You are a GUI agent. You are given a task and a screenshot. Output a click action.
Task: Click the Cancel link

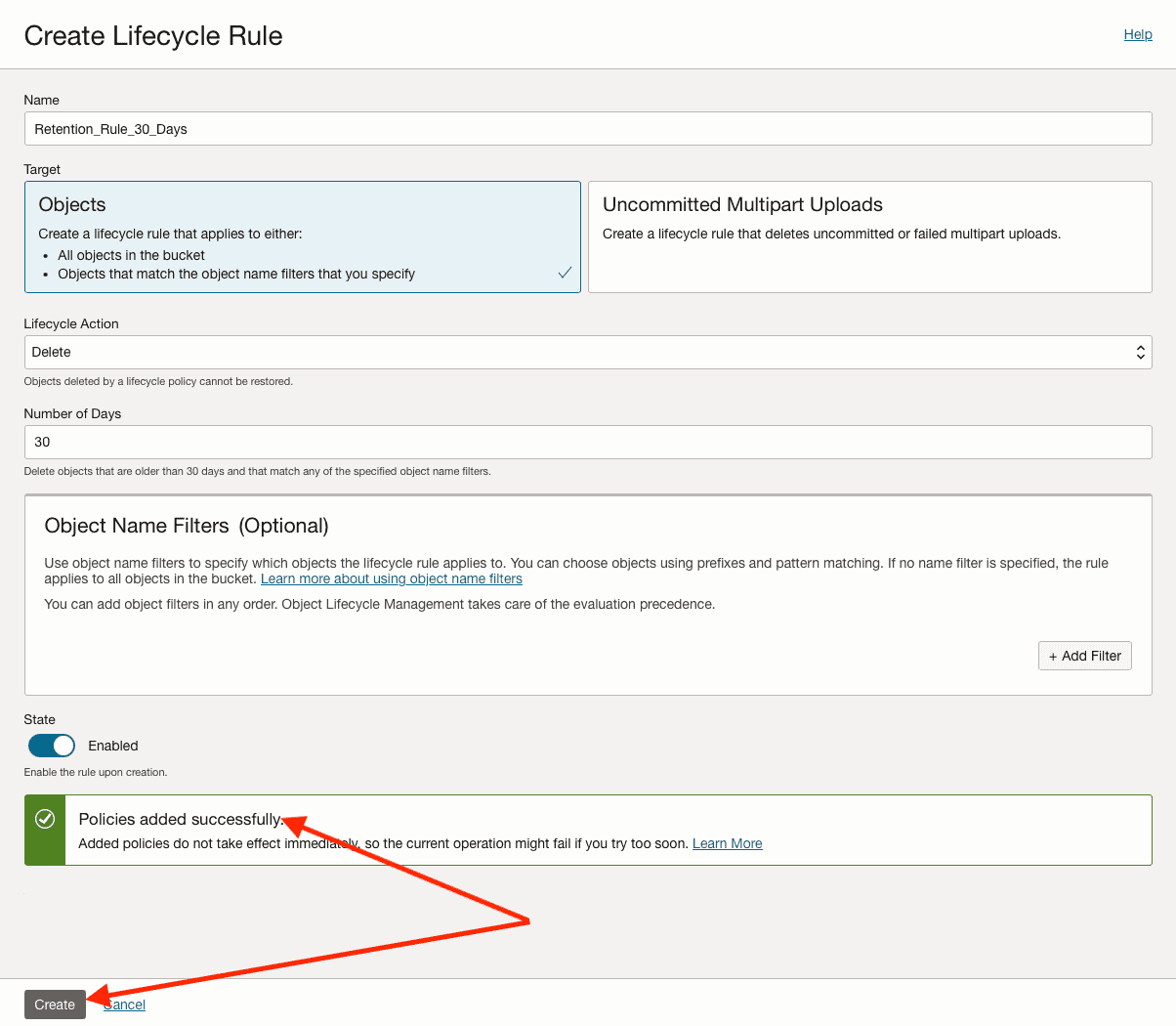pyautogui.click(x=127, y=1005)
